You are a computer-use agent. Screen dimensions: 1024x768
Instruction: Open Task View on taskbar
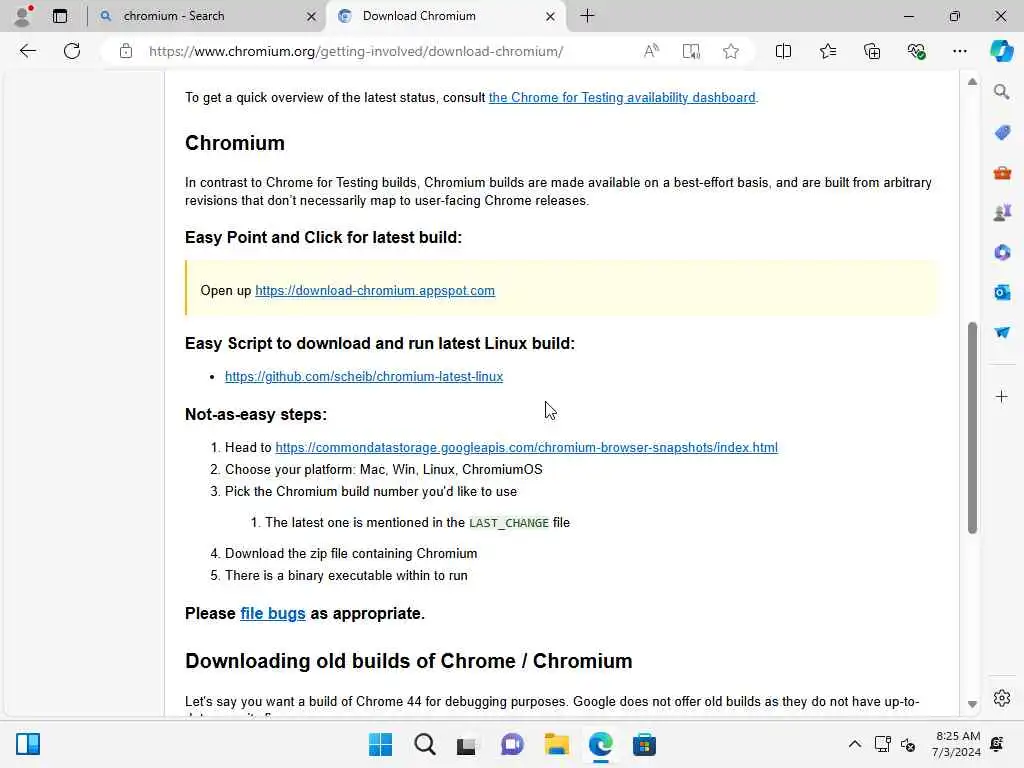click(466, 744)
